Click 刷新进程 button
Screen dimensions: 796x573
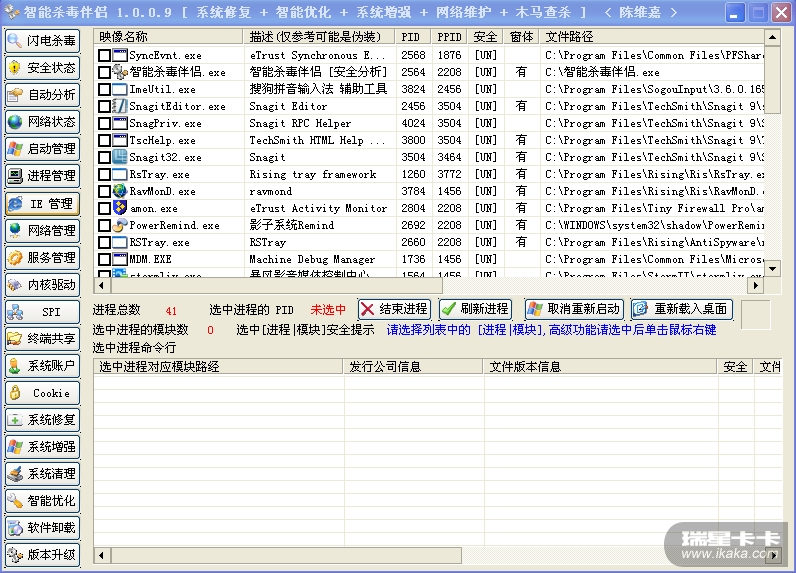[x=475, y=309]
